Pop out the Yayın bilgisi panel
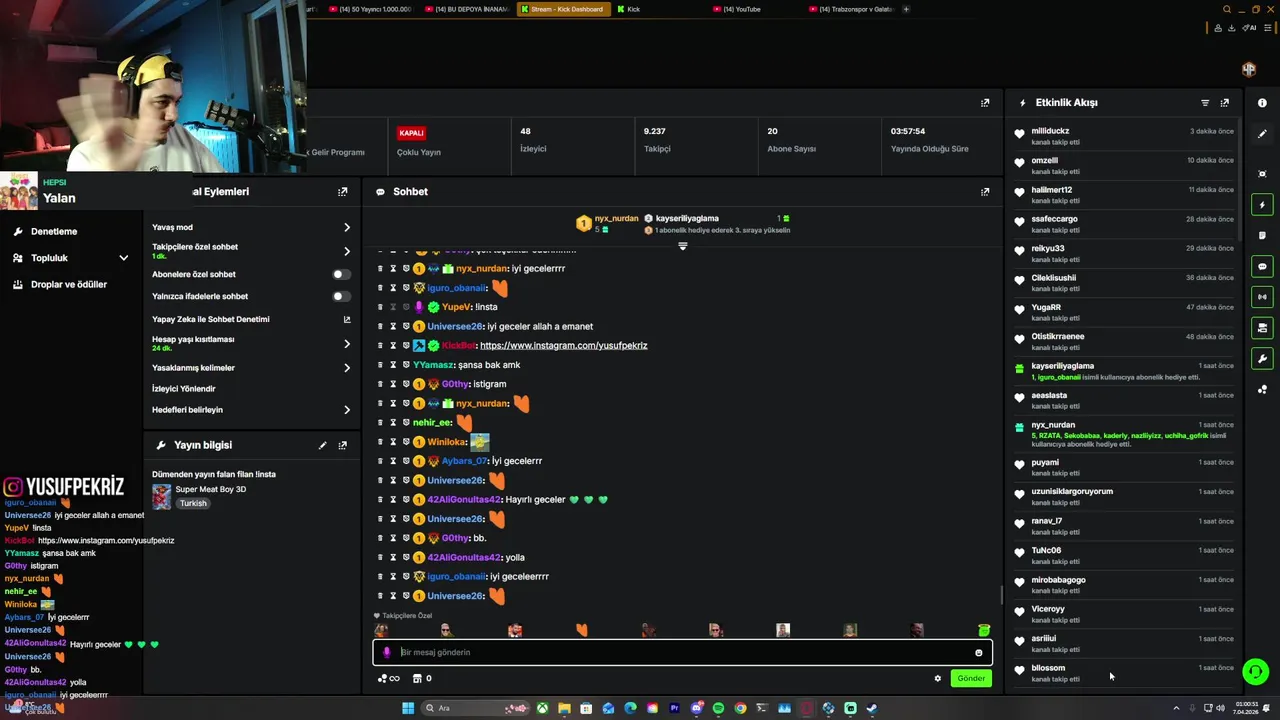 point(343,445)
